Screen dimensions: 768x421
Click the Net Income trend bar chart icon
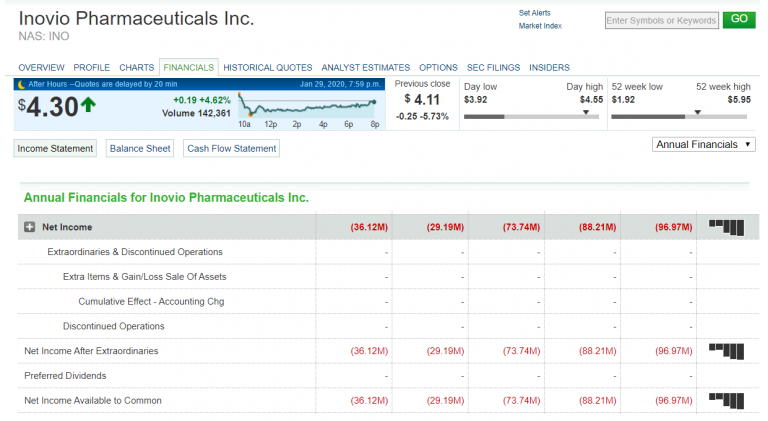tap(726, 227)
